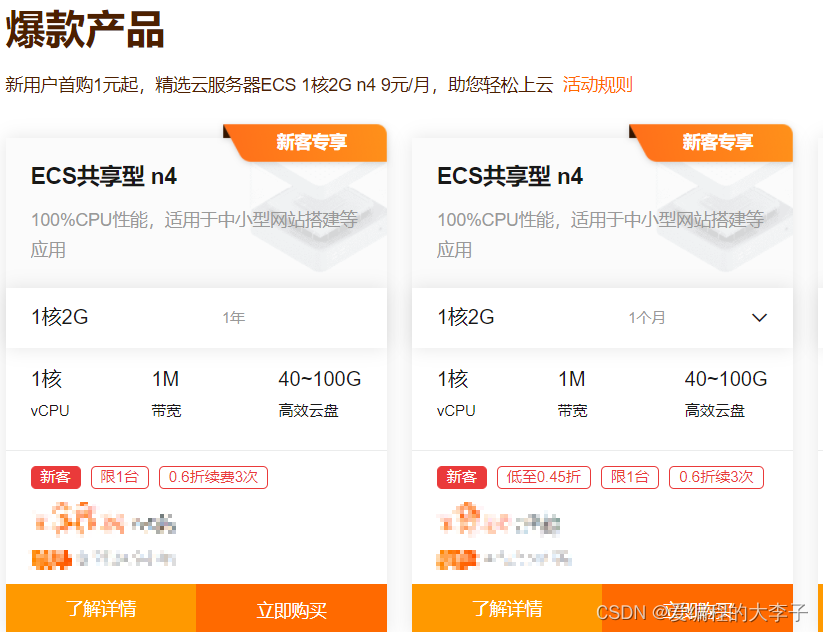This screenshot has height=632, width=823.
Task: Click the 0.6折续3次 tag
Action: [x=716, y=477]
